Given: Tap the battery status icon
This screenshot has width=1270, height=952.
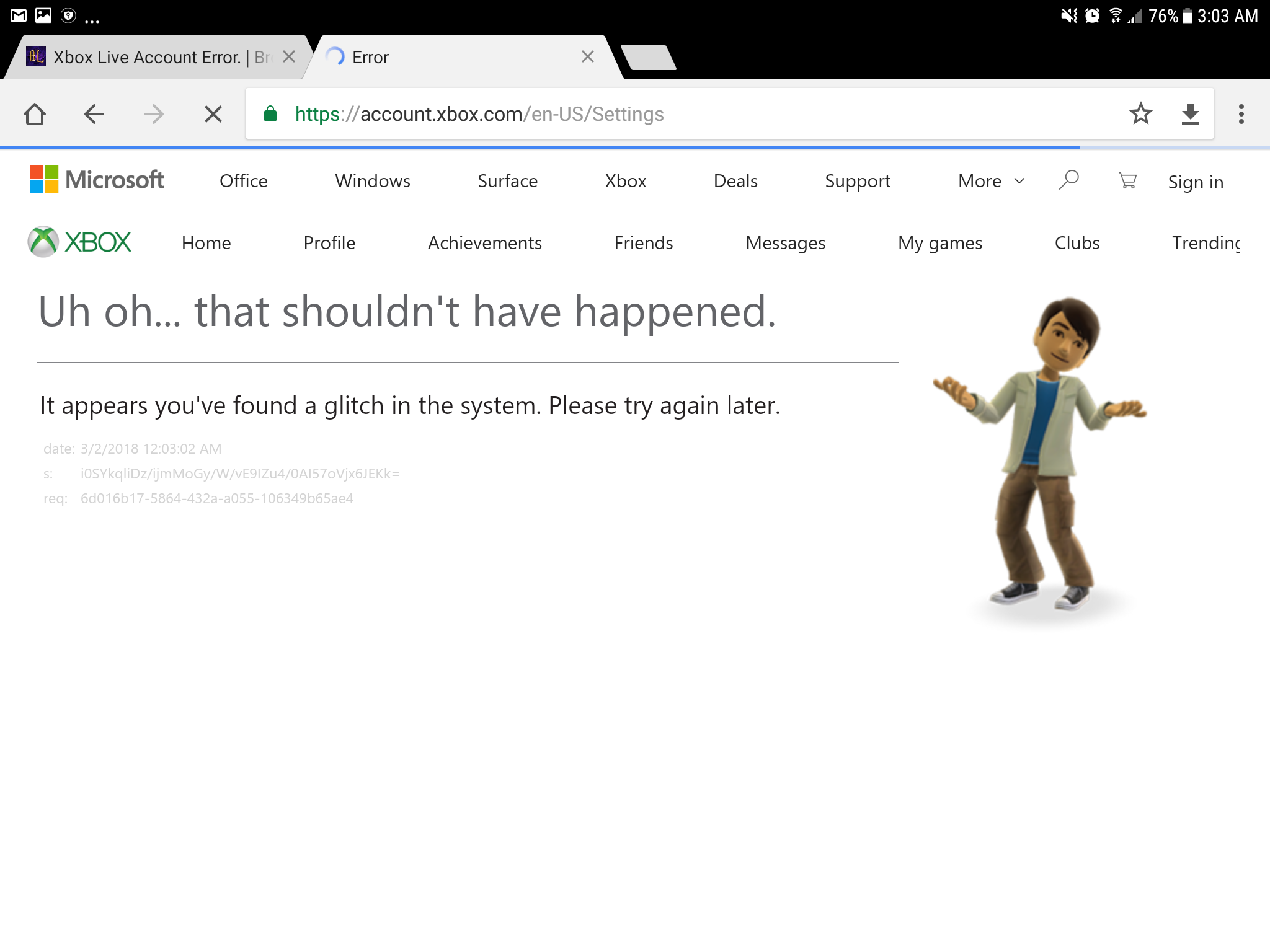Looking at the screenshot, I should coord(1188,15).
